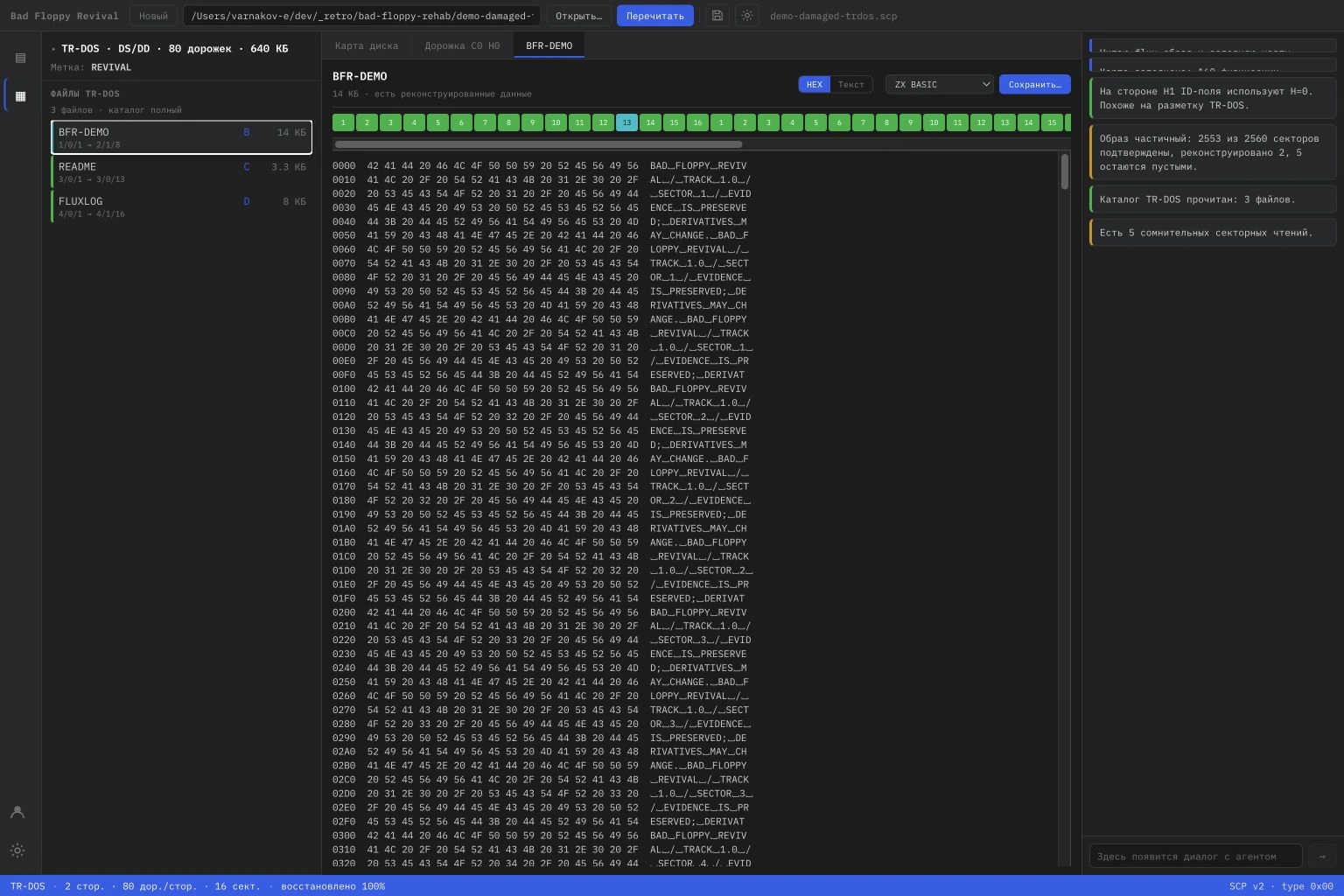Viewport: 1344px width, 896px height.
Task: Open the top sidebar list view icon
Action: click(x=20, y=58)
